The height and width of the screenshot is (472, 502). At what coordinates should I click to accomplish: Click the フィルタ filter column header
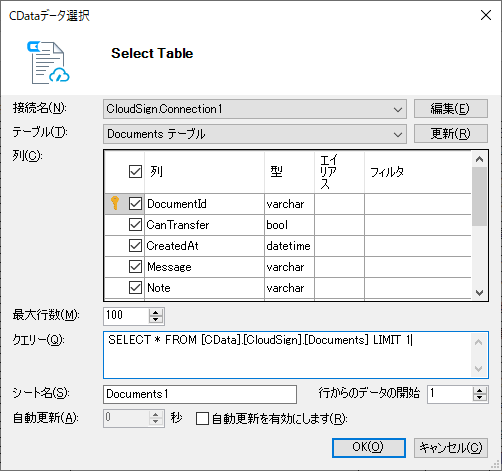pyautogui.click(x=418, y=172)
